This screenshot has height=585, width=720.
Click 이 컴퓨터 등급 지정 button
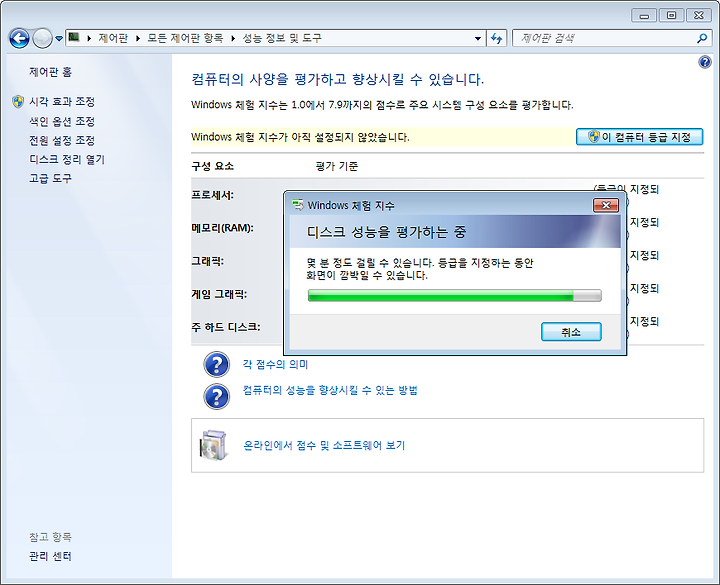pyautogui.click(x=639, y=137)
